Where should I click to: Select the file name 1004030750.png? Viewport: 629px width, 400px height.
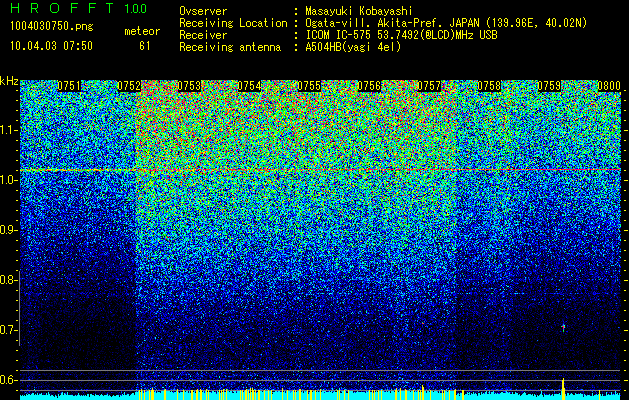[52, 26]
